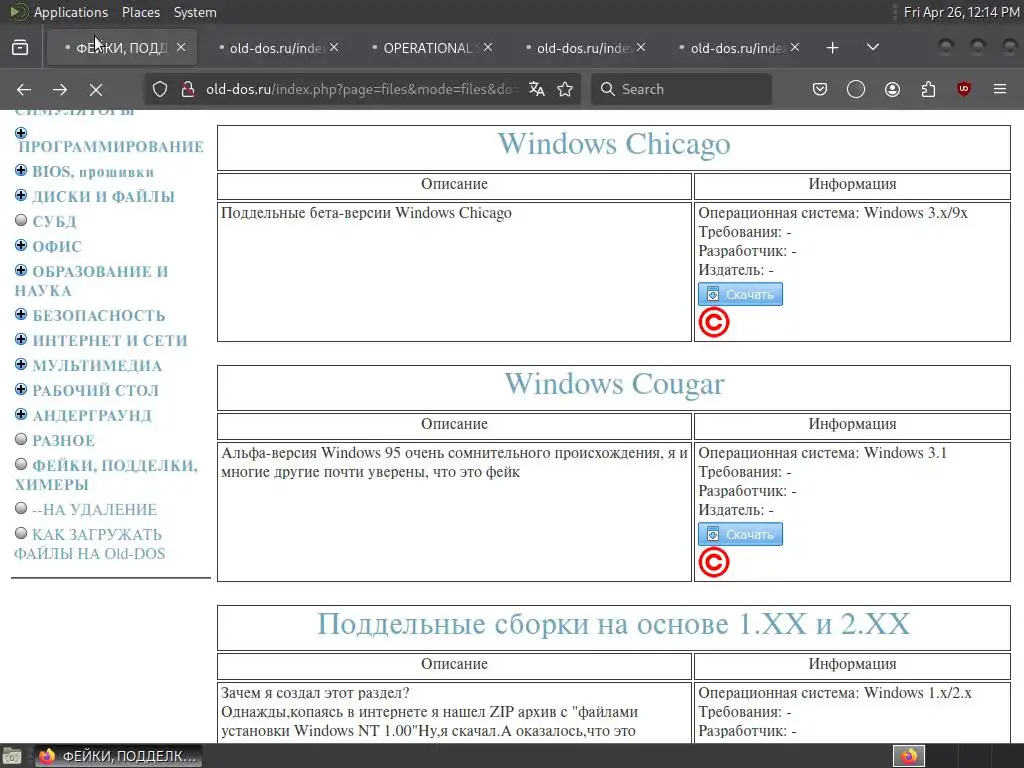
Task: Click the clock showing Fri Apr 26, 12:14 PM
Action: (x=961, y=12)
